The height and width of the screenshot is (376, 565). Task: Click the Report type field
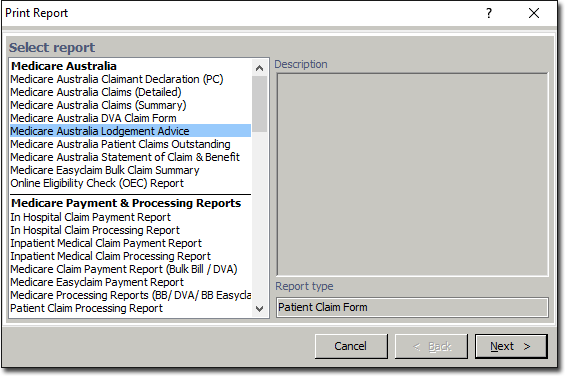coord(412,307)
